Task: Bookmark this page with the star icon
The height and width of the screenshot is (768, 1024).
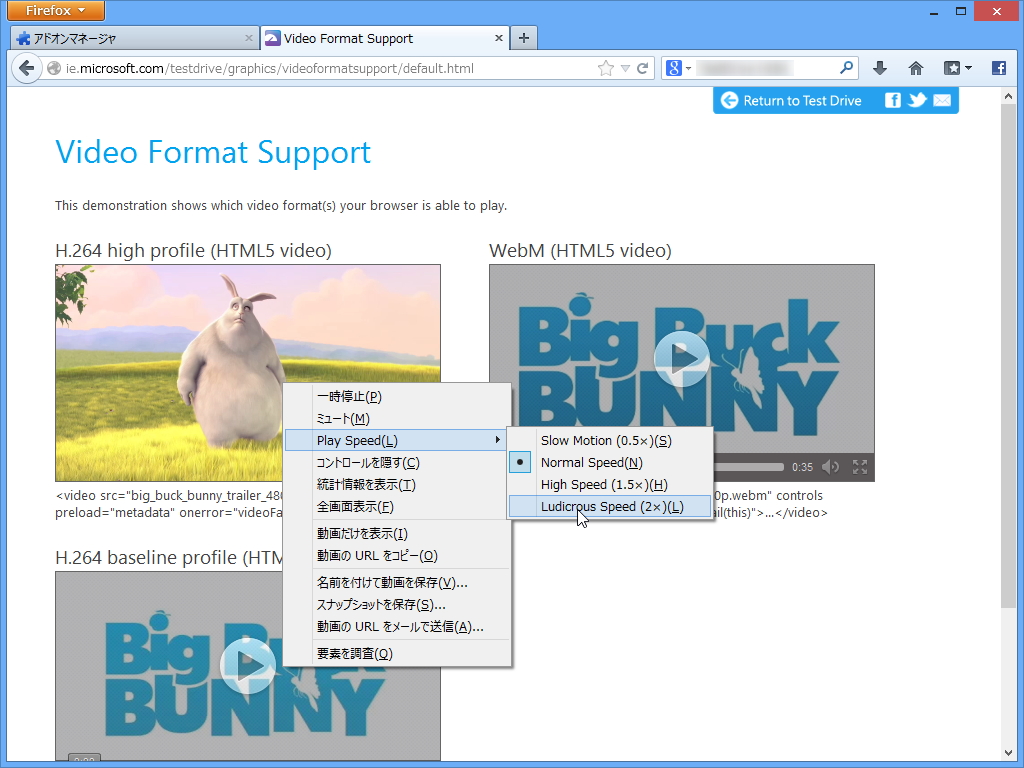Action: tap(605, 68)
